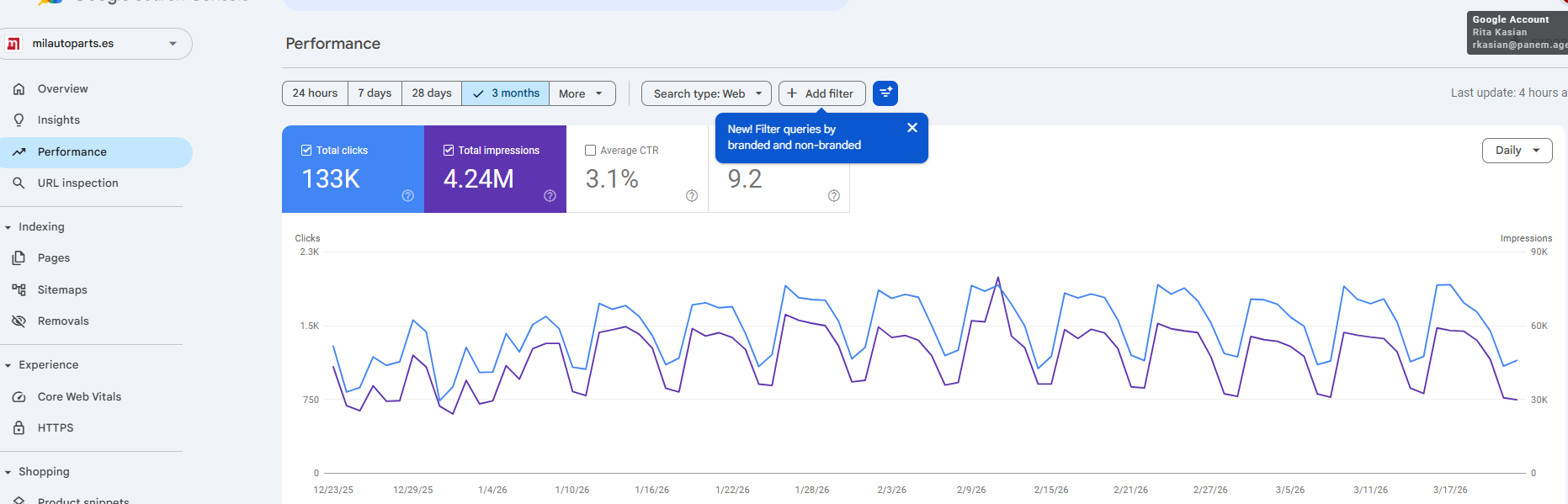This screenshot has width=1568, height=504.
Task: Uncheck the Total impressions checkbox
Action: click(449, 151)
